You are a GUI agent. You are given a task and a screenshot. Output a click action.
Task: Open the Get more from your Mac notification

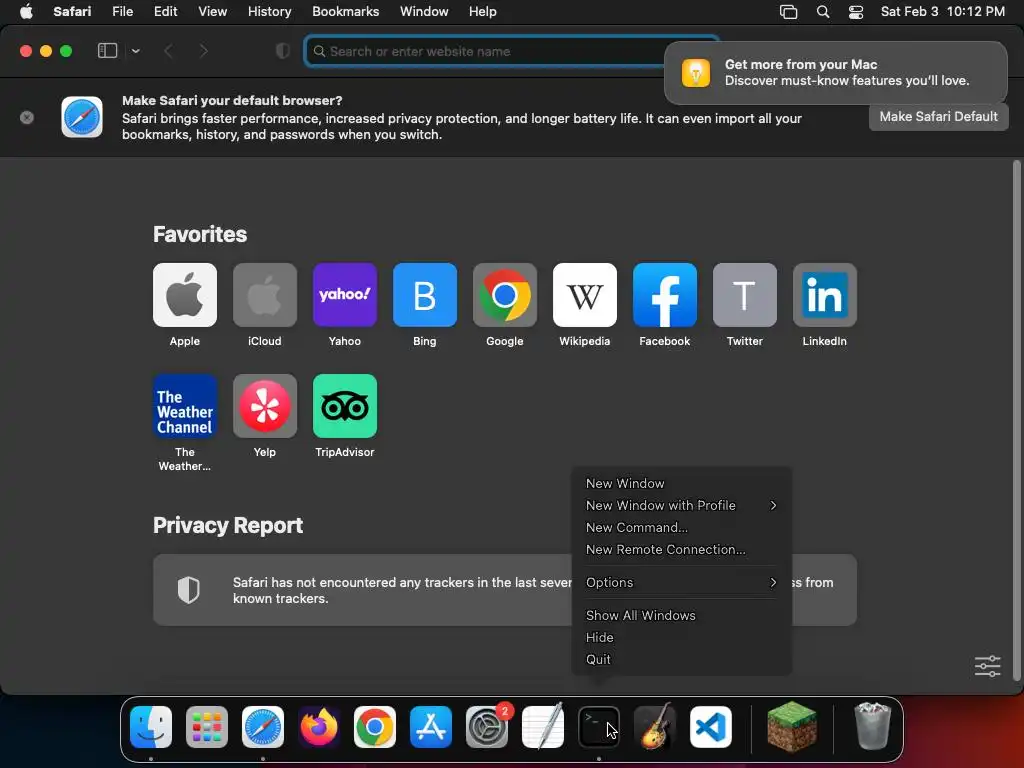point(835,72)
